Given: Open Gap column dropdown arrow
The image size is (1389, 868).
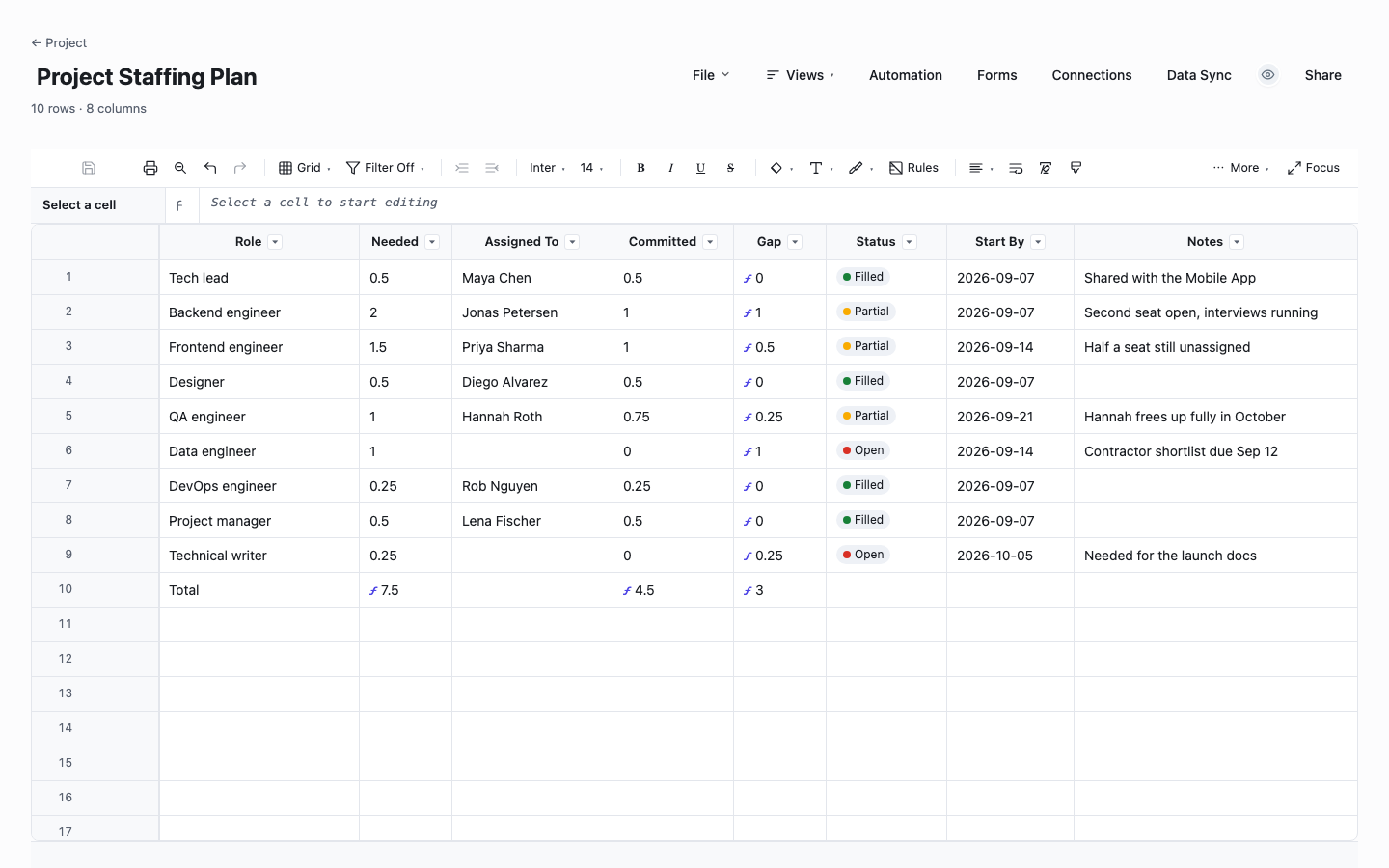Looking at the screenshot, I should click(795, 242).
